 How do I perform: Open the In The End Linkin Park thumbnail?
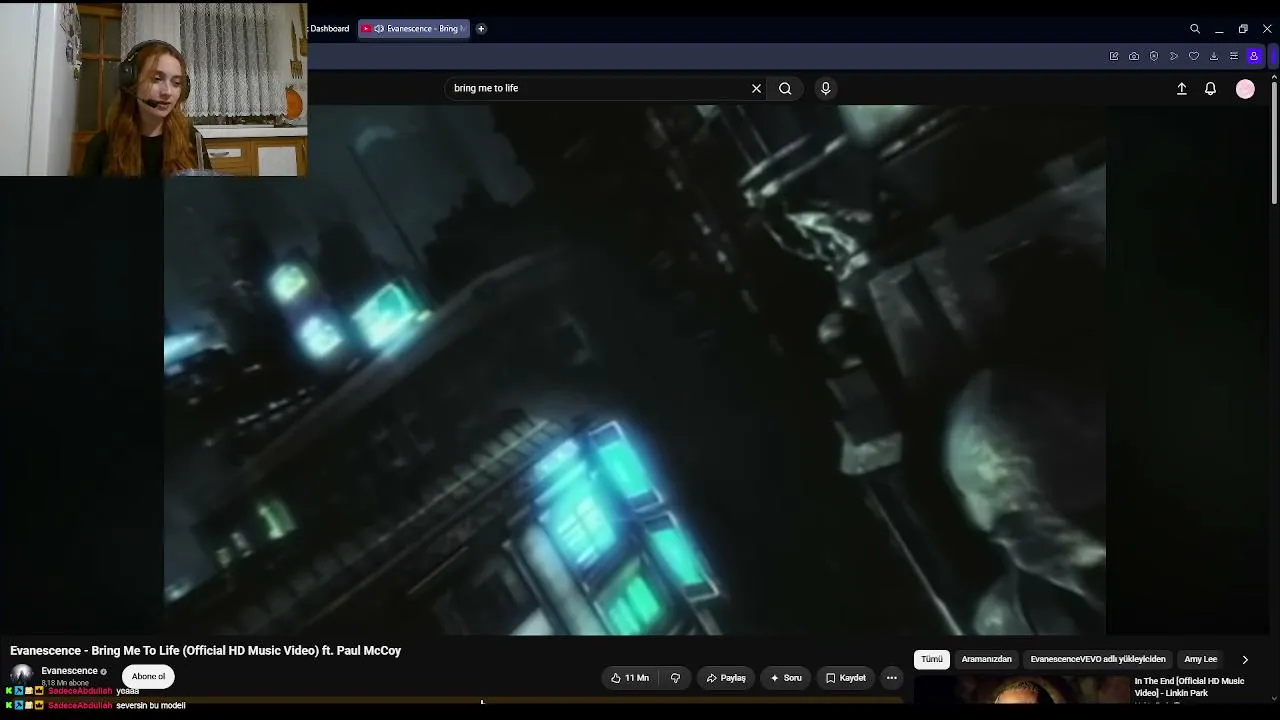(1021, 691)
